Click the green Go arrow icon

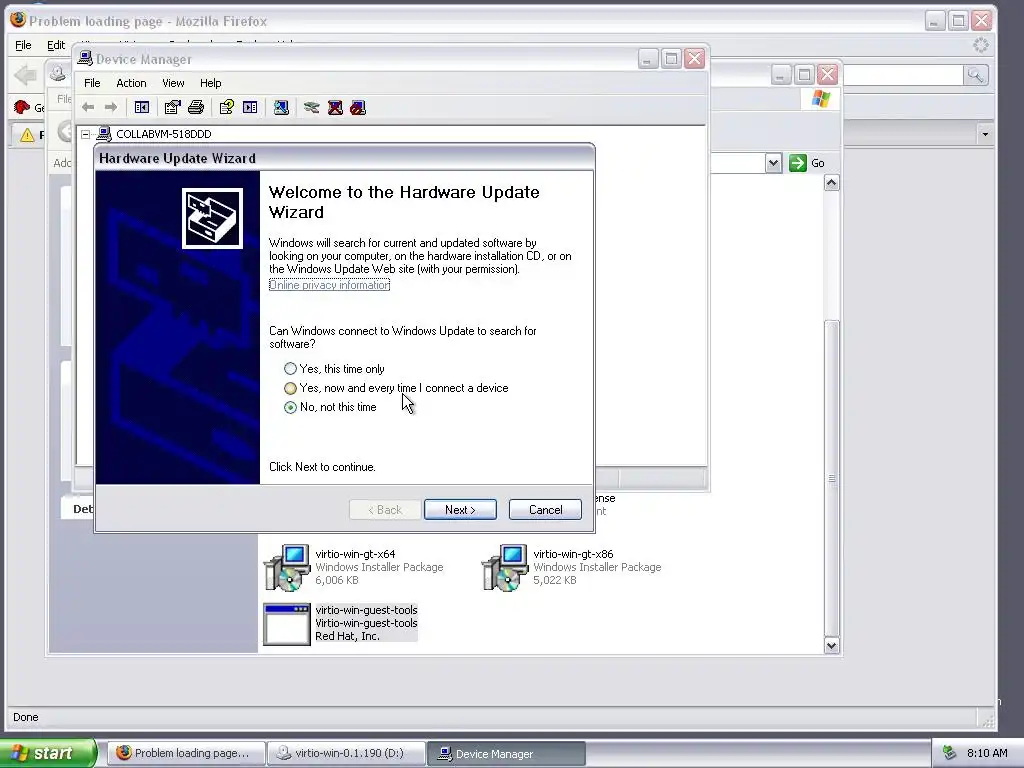coord(797,163)
